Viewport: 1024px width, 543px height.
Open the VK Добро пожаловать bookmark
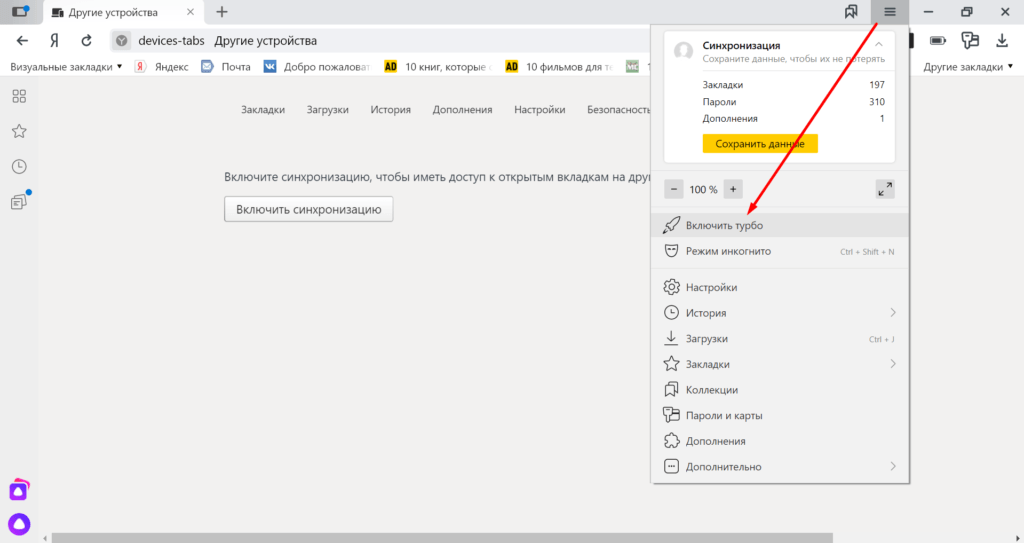coord(317,67)
